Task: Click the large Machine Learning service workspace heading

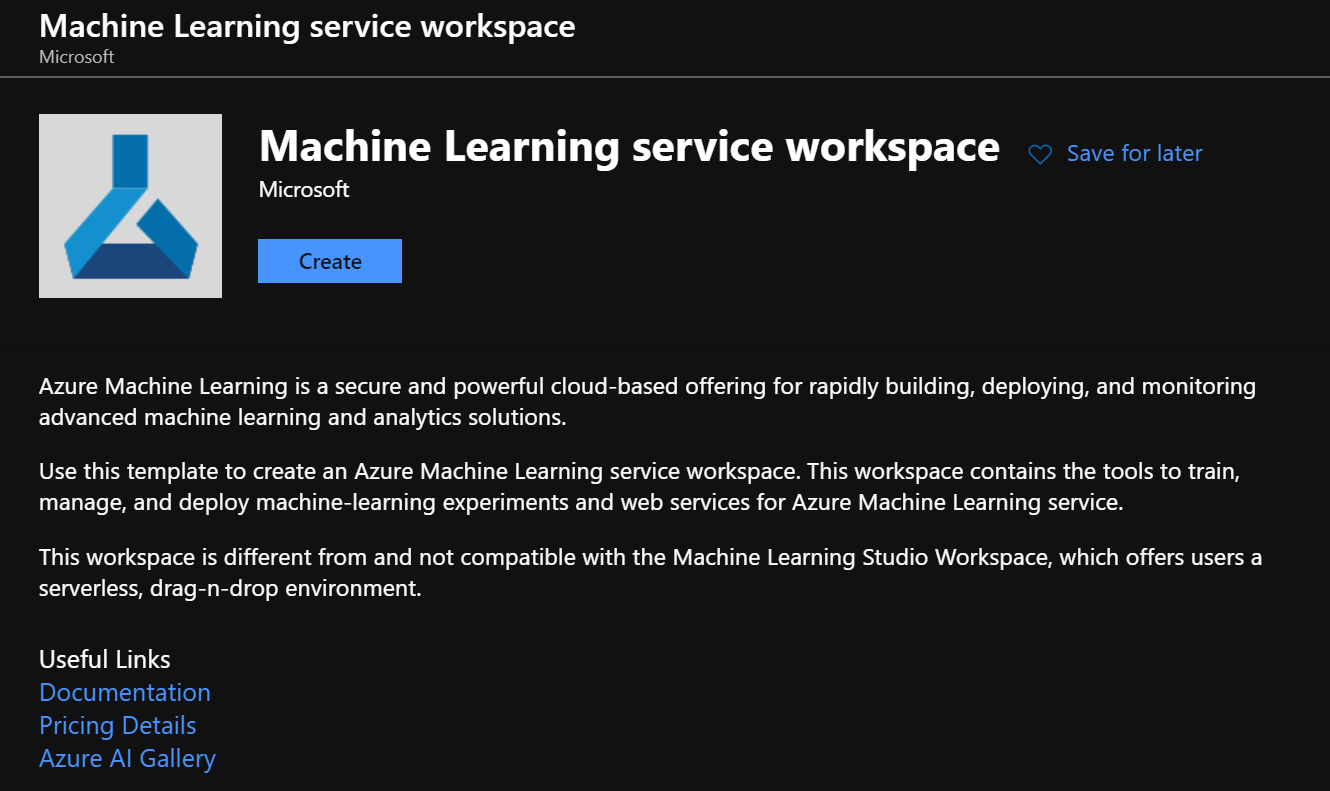Action: click(x=629, y=147)
